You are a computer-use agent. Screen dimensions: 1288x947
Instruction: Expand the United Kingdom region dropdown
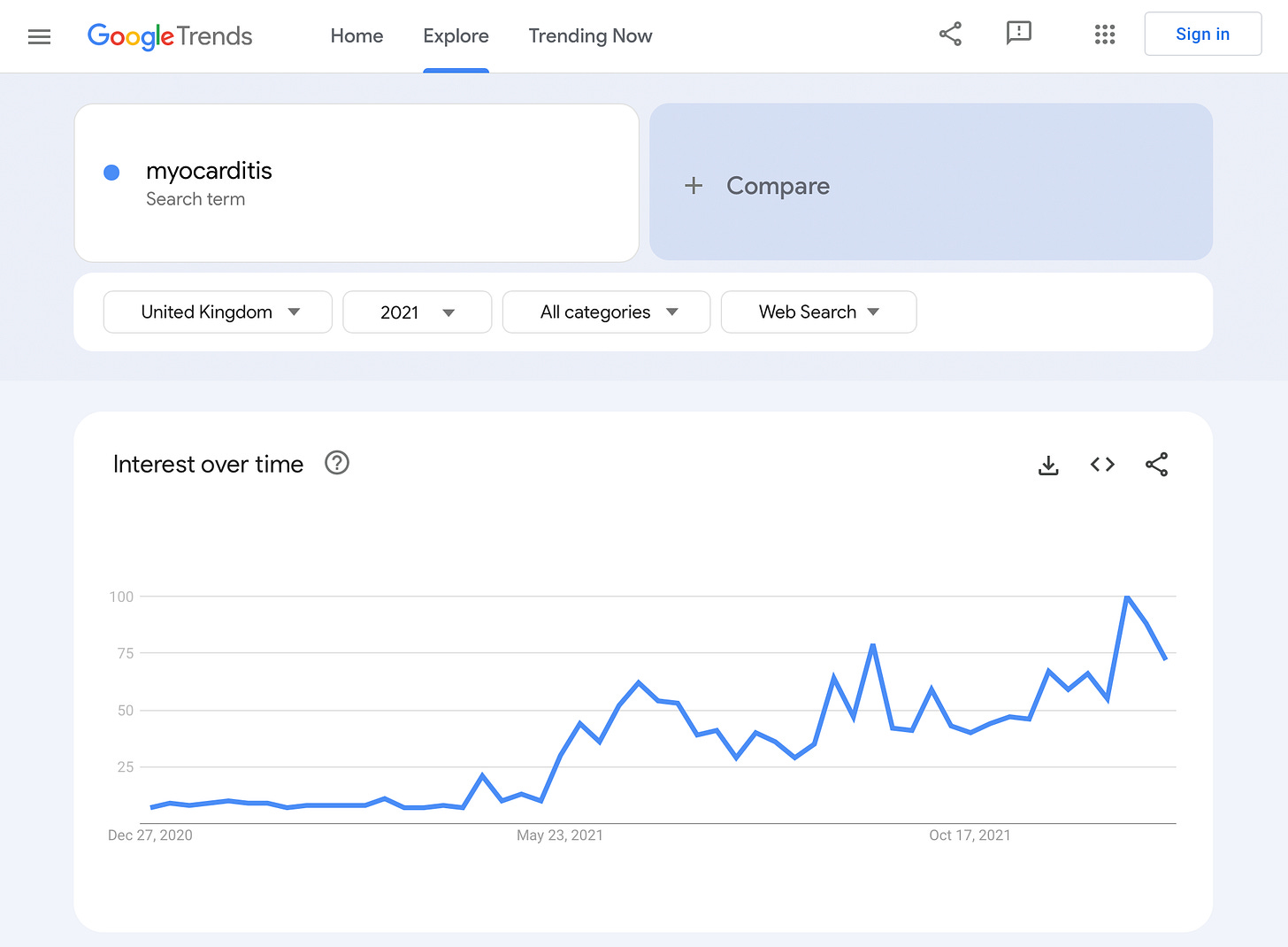pyautogui.click(x=218, y=312)
